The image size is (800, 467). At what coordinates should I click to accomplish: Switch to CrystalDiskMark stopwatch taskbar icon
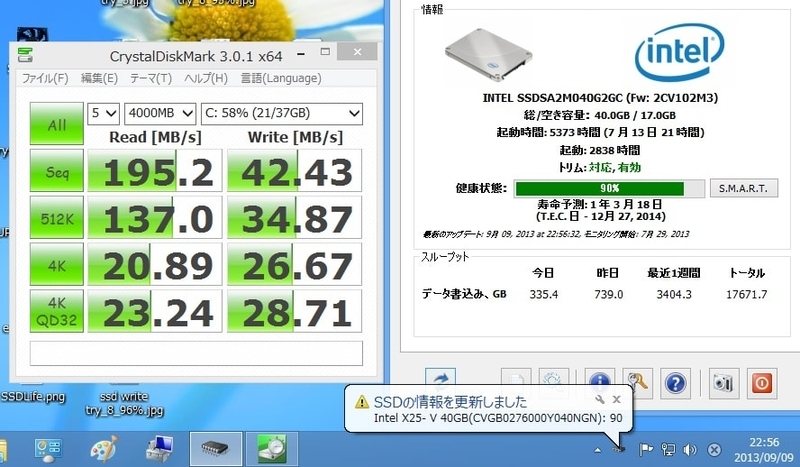tap(271, 449)
